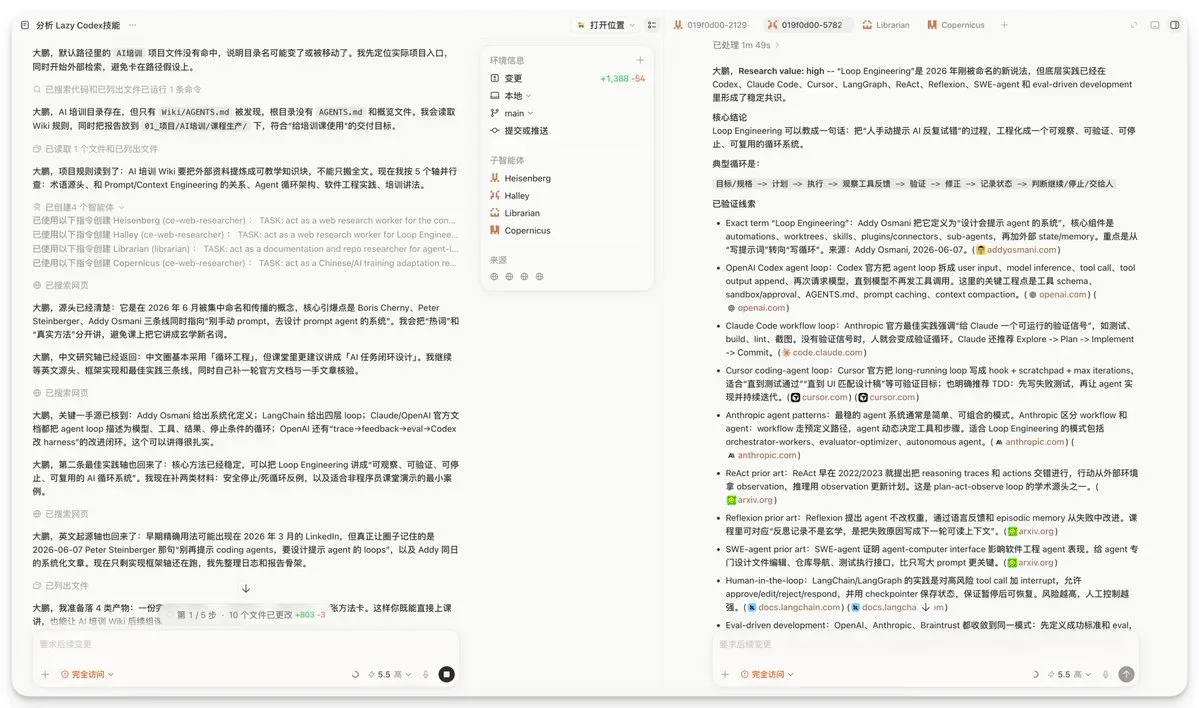
Task: Click the loading spinner in right composer
Action: pyautogui.click(x=1035, y=674)
